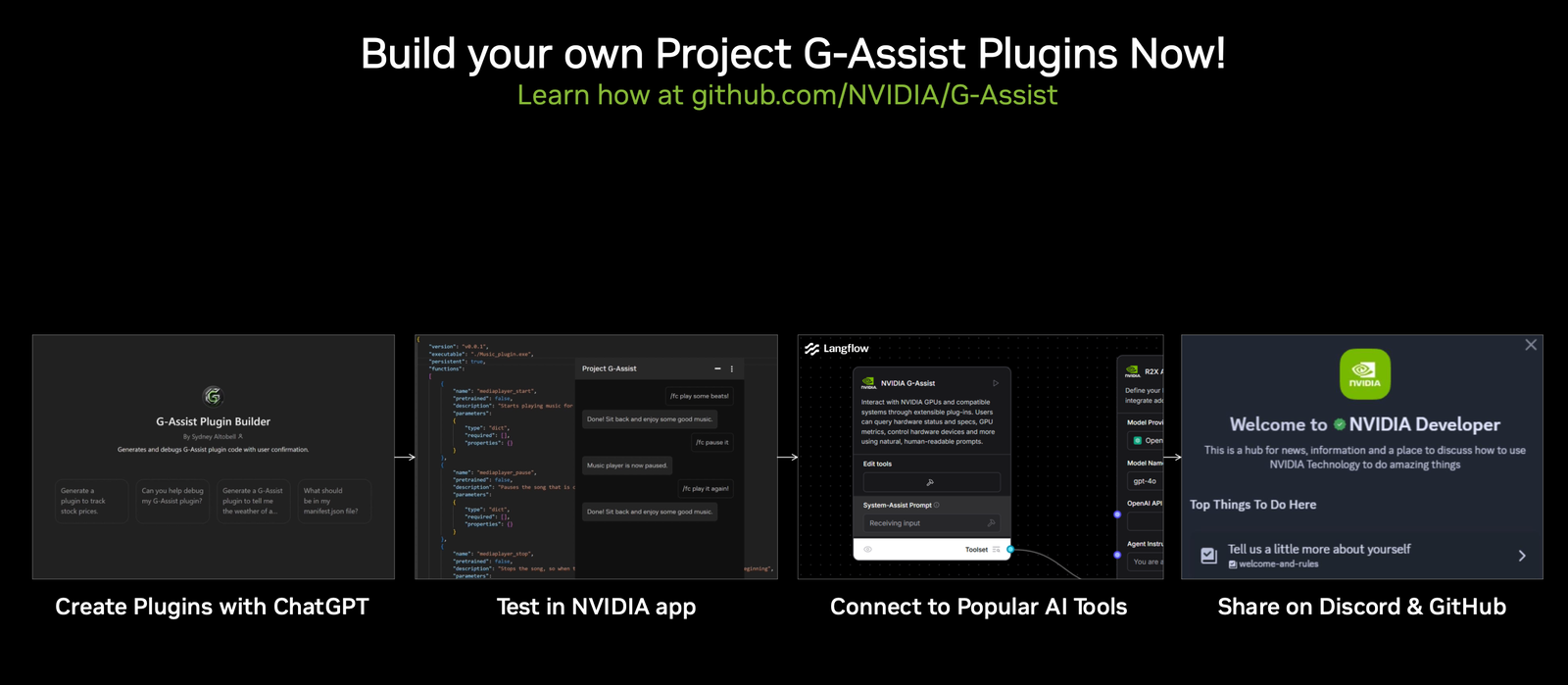The width and height of the screenshot is (1568, 685).
Task: Click the 'By Sydney Altobell' author line
Action: point(213,437)
